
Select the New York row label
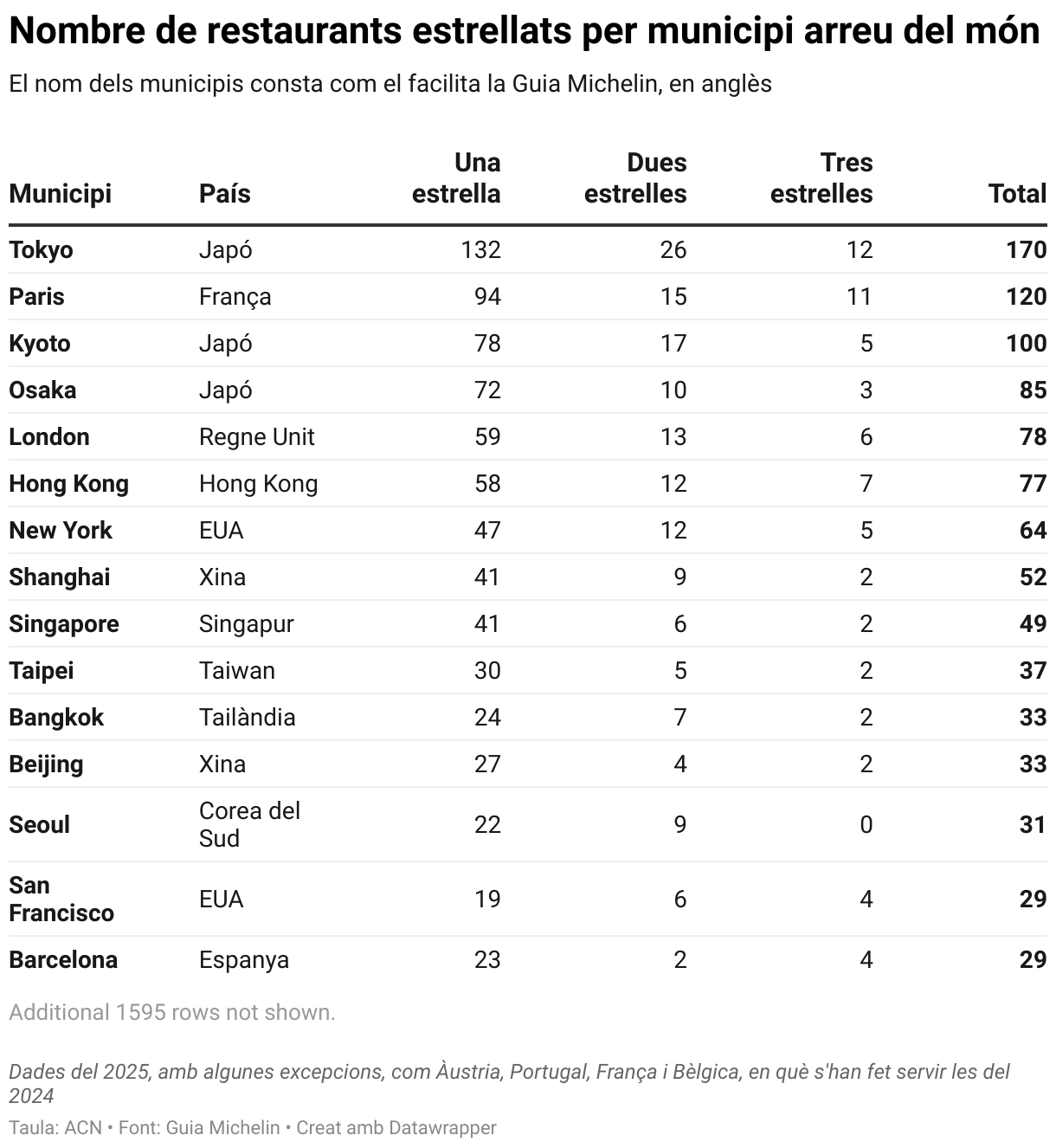click(61, 531)
